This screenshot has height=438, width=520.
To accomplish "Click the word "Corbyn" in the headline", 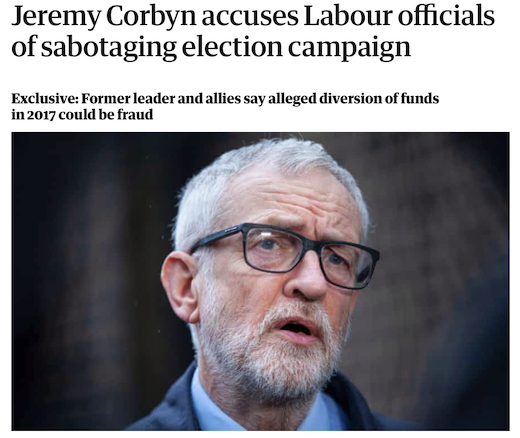I will [x=151, y=17].
